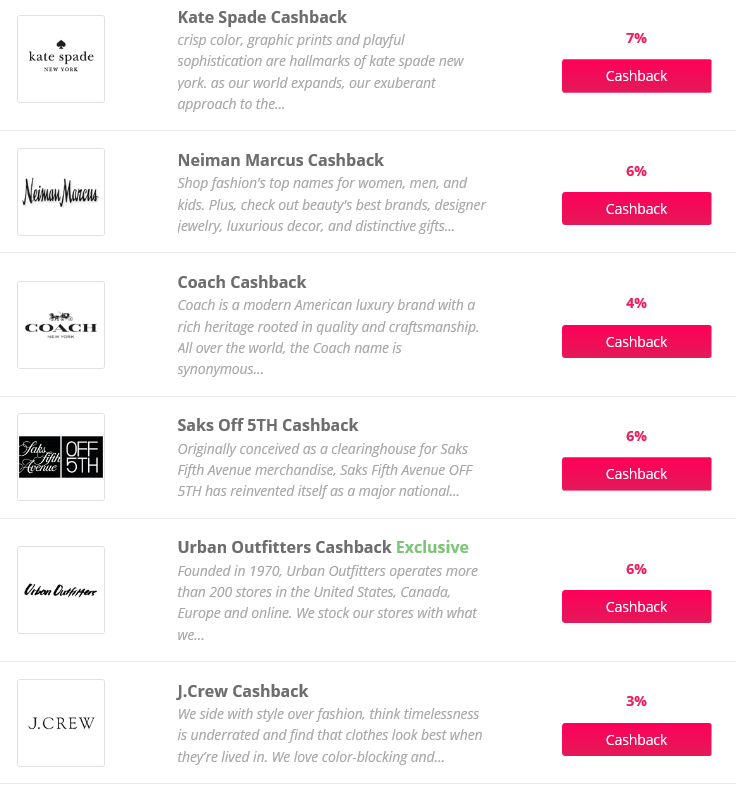Click the 7% rate for Kate Spade
Screen dimensions: 736x798
636,38
